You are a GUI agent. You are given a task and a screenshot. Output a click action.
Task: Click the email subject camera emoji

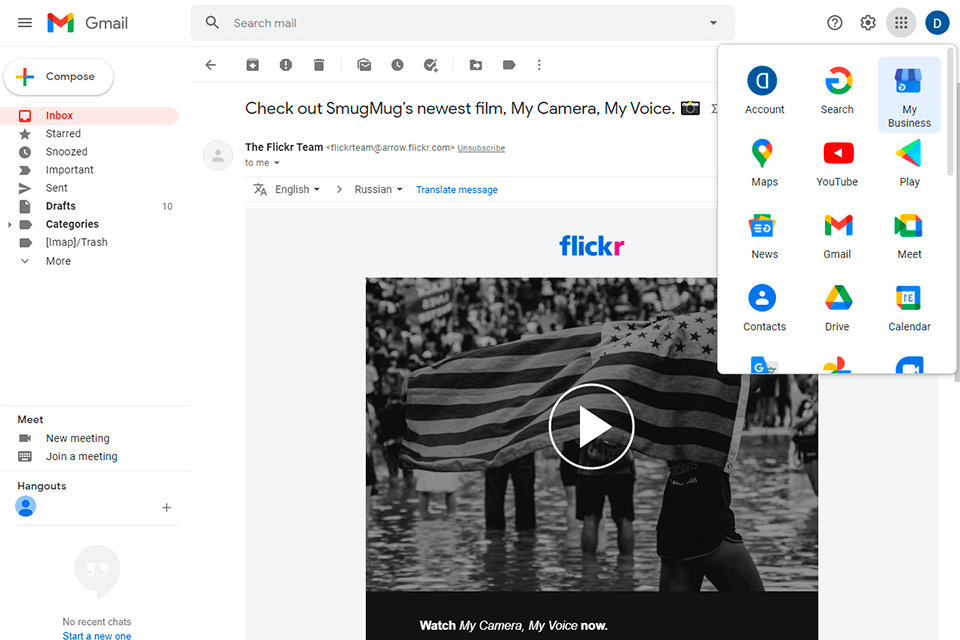point(690,108)
